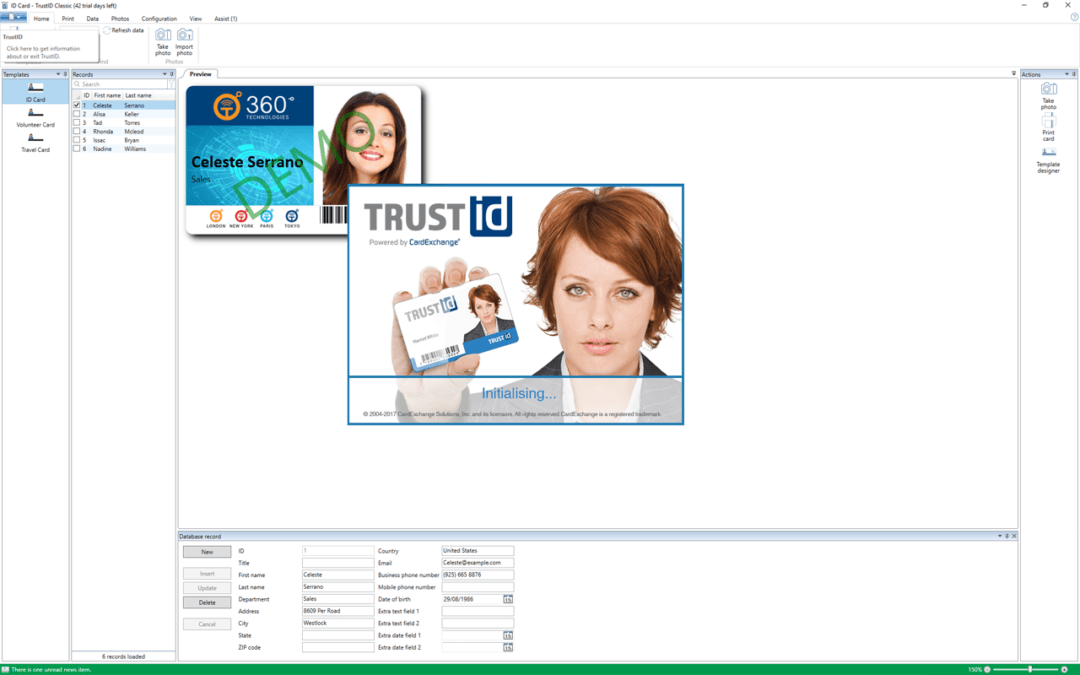Check the Alisa Keller record checkbox
Viewport: 1080px width, 675px height.
(x=77, y=114)
